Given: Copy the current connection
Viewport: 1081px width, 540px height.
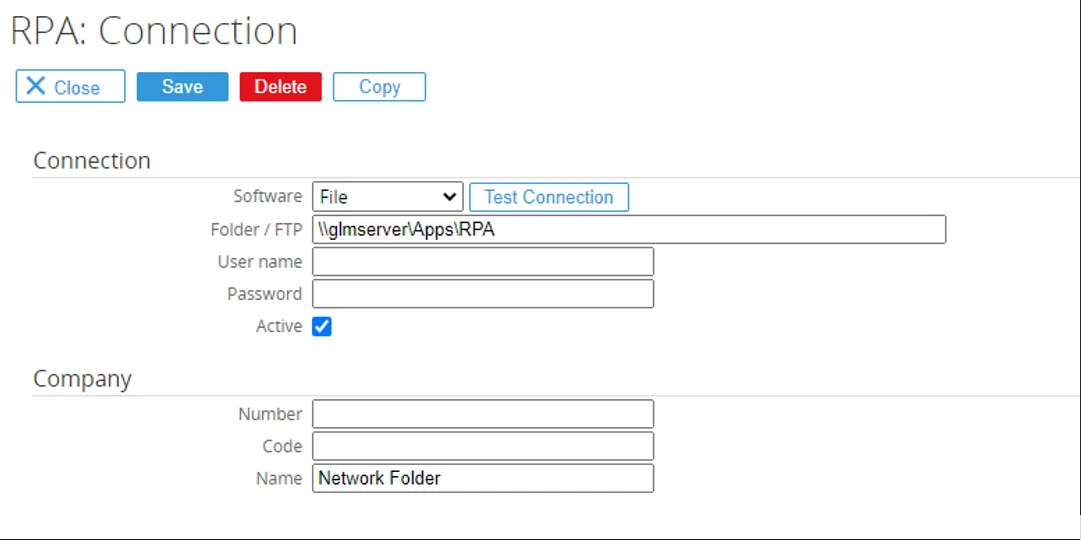Looking at the screenshot, I should [379, 87].
